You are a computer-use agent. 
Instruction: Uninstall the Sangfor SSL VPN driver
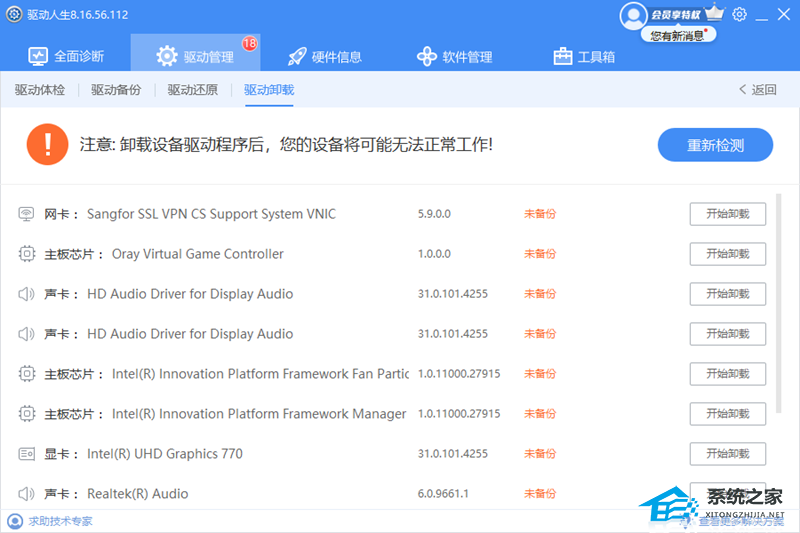coord(728,214)
